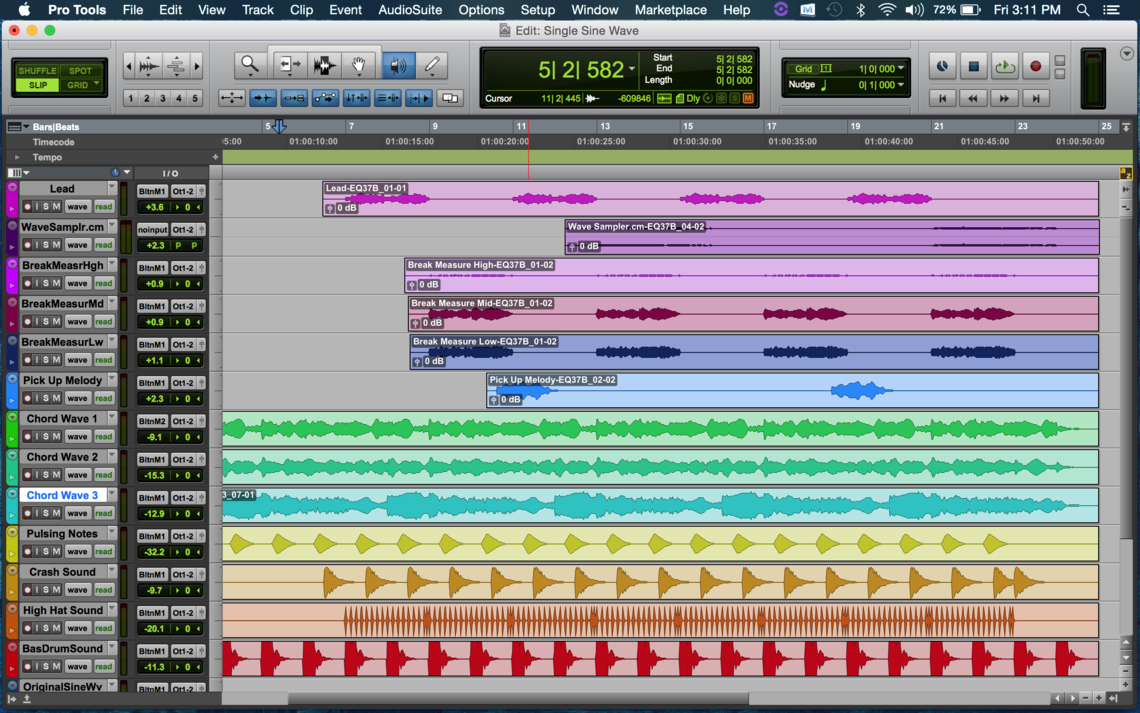The width and height of the screenshot is (1140, 713).
Task: Click the Wi-Fi icon in menu bar
Action: pos(886,9)
